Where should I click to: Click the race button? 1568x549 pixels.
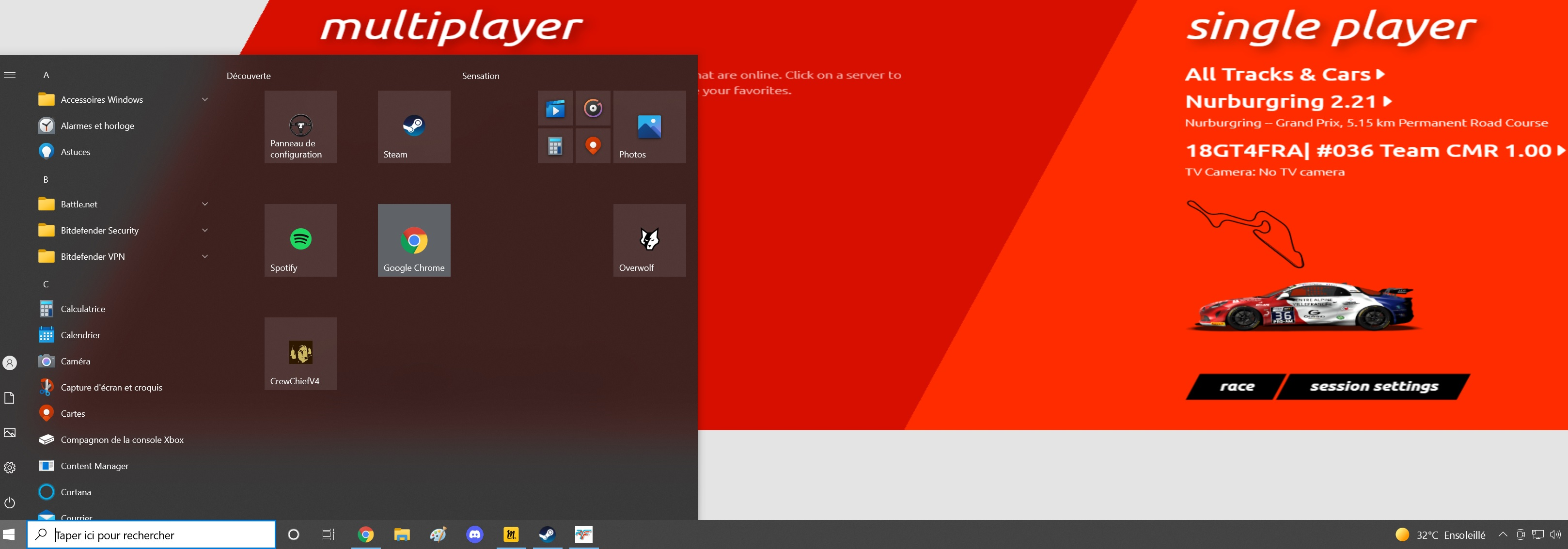[1236, 387]
